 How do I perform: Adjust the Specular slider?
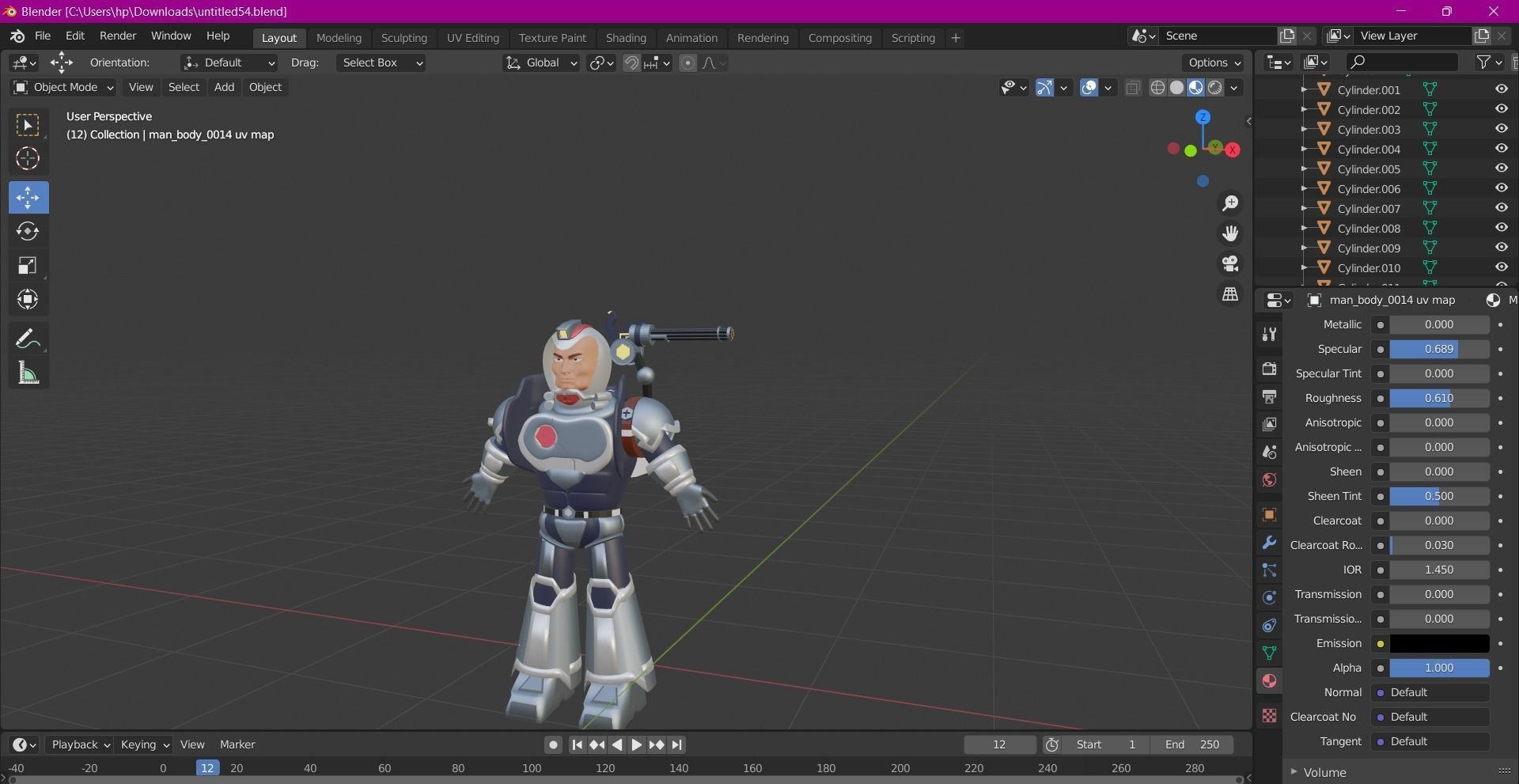[x=1439, y=349]
